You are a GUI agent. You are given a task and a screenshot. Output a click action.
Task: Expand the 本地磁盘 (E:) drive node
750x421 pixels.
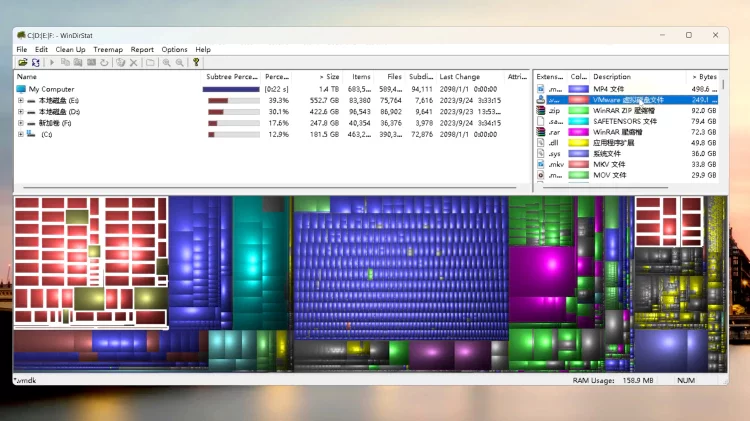(20, 100)
